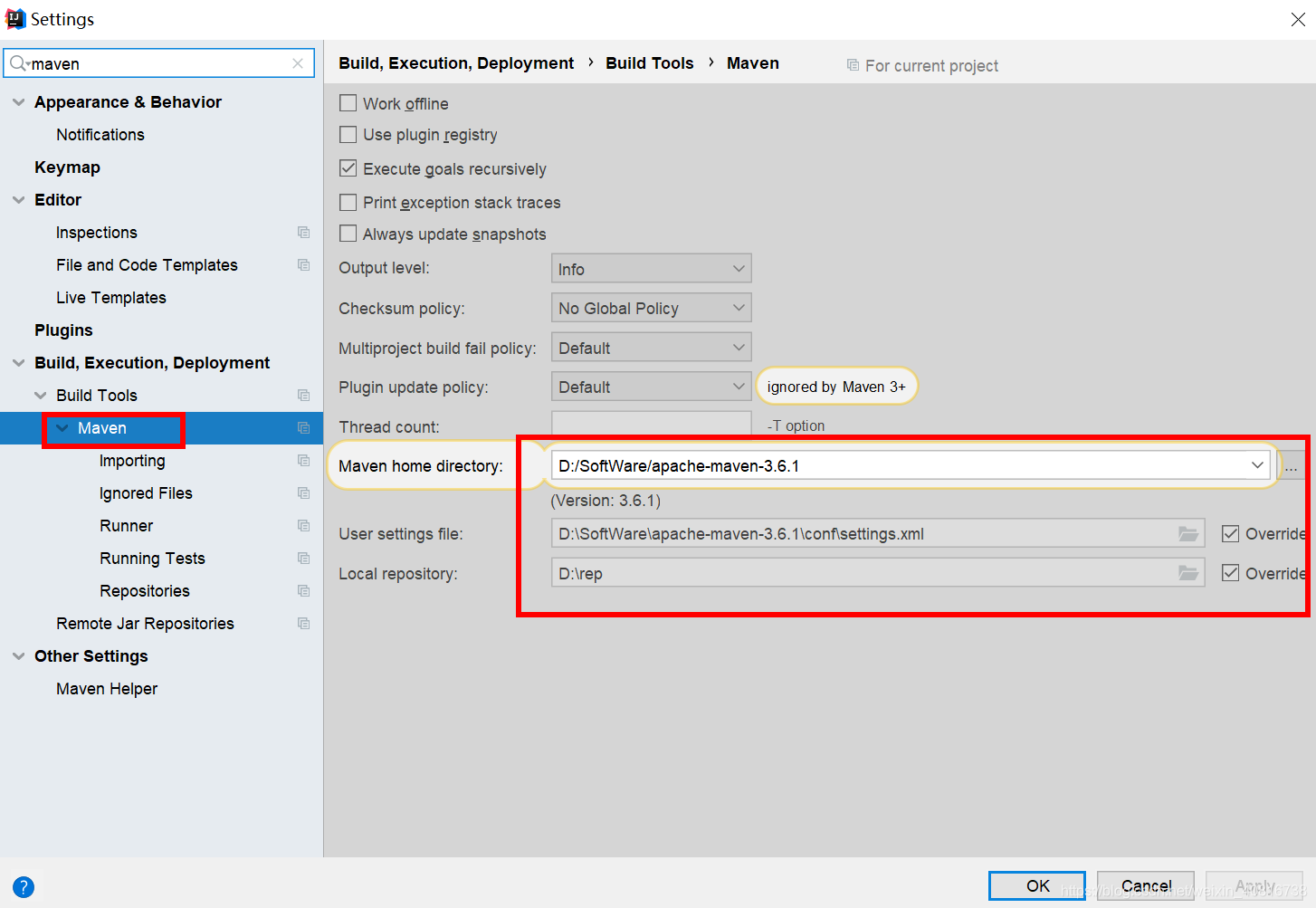Click project-level icon beside Build Tools
This screenshot has height=908, width=1316.
304,396
